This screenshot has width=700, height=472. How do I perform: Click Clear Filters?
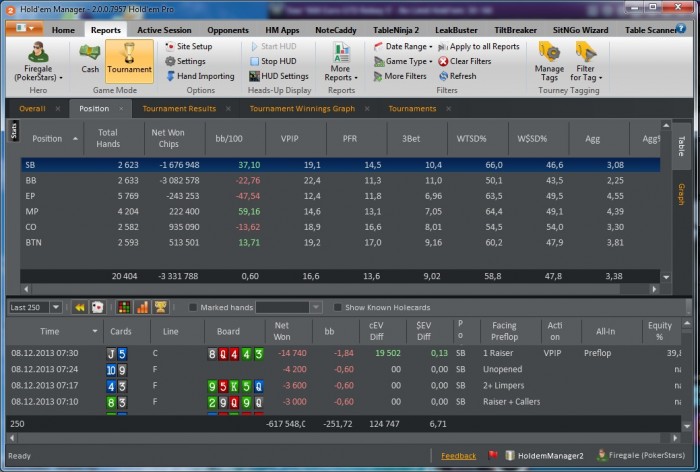[465, 61]
